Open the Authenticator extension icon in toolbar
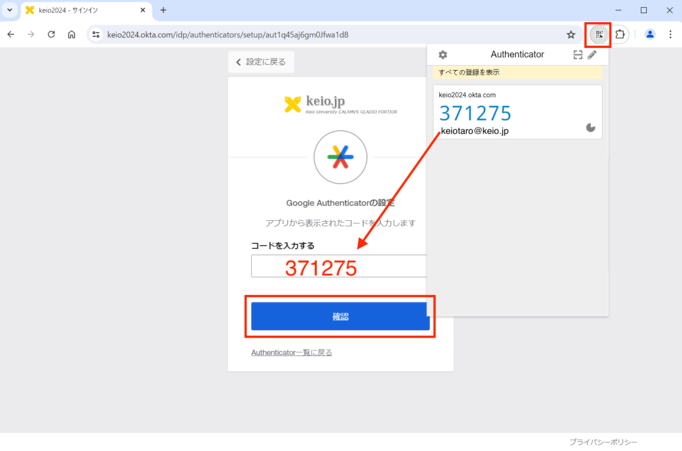Screen dimensions: 682x451 click(599, 34)
